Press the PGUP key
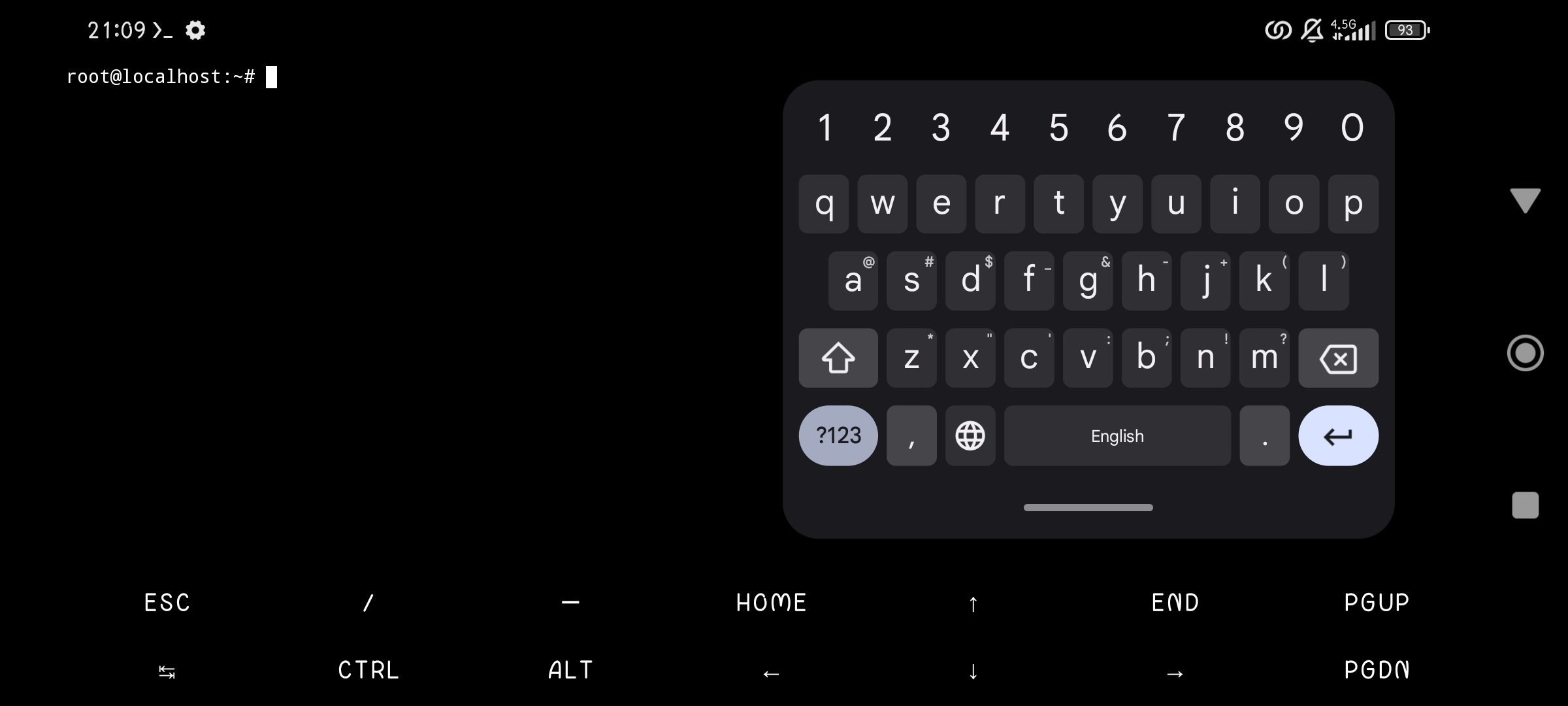Image resolution: width=1568 pixels, height=706 pixels. tap(1379, 600)
